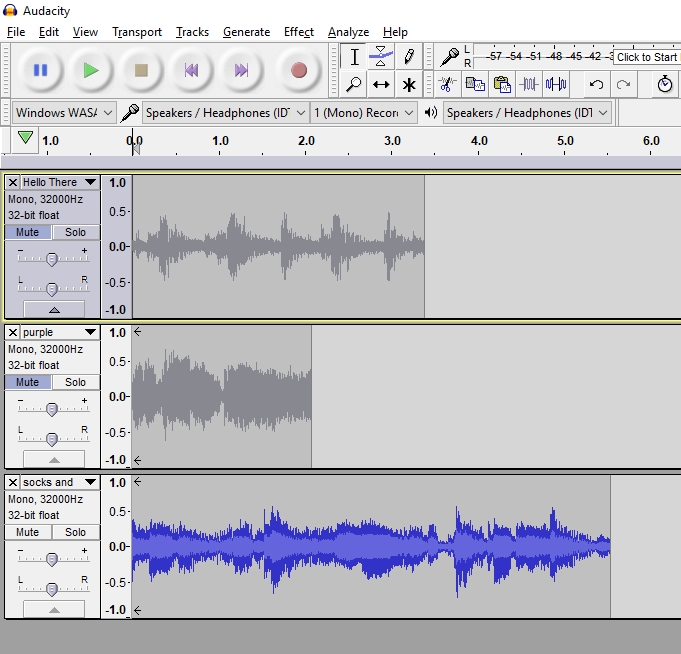
Task: Click the recording meter microphone icon
Action: (450, 57)
